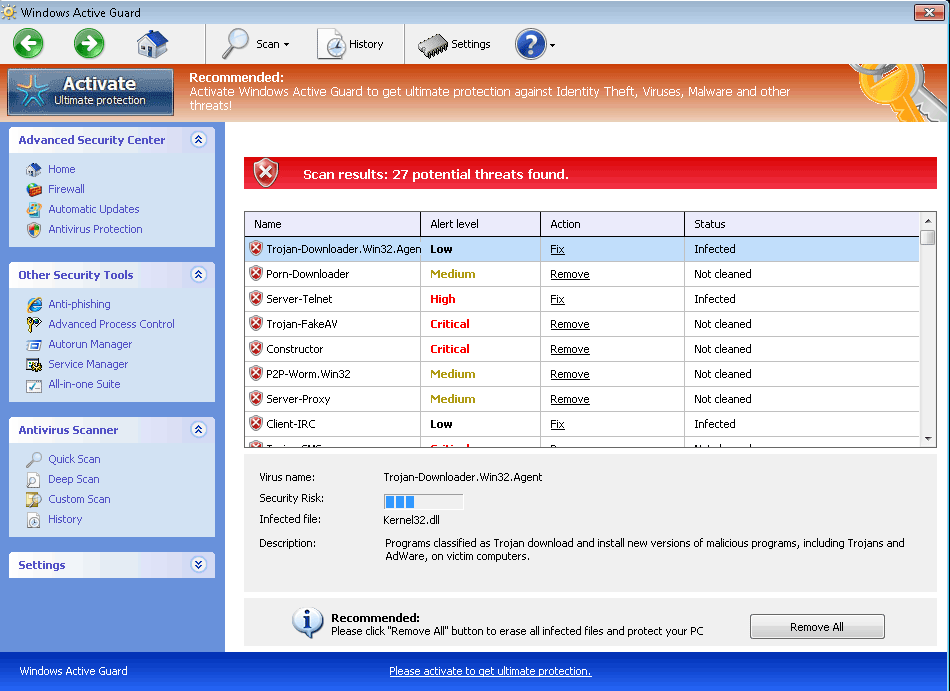Viewport: 950px width, 691px height.
Task: Click the blue help question mark icon
Action: click(530, 44)
